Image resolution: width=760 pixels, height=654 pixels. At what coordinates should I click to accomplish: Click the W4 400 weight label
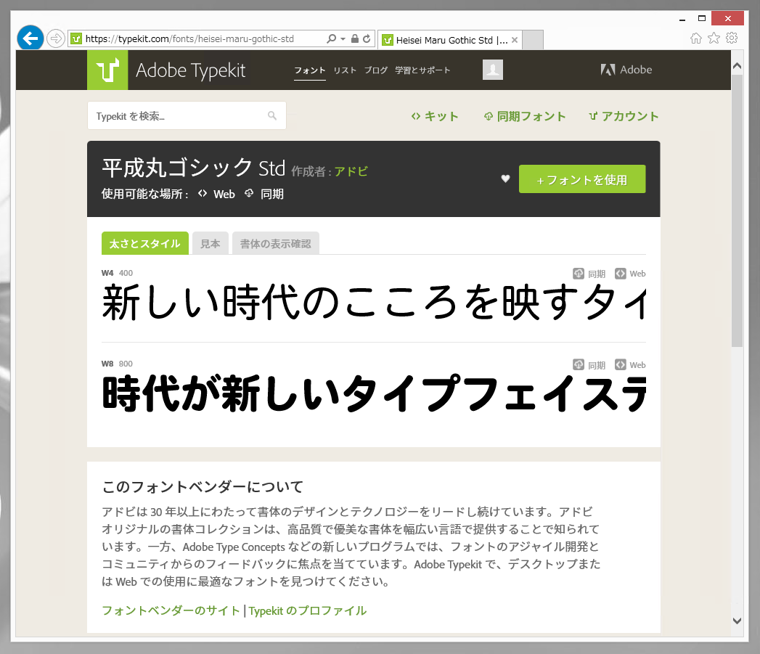click(117, 273)
